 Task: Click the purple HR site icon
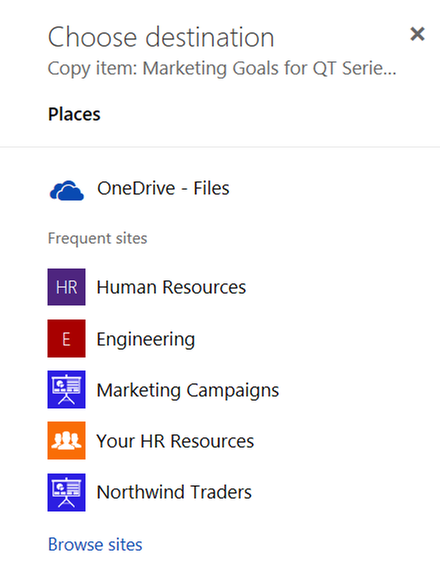pyautogui.click(x=66, y=287)
